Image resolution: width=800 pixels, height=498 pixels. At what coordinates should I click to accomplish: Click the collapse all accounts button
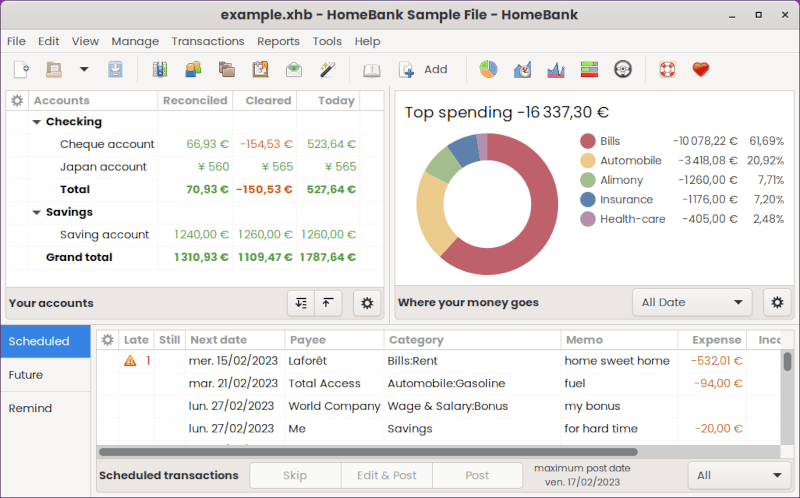pos(328,303)
